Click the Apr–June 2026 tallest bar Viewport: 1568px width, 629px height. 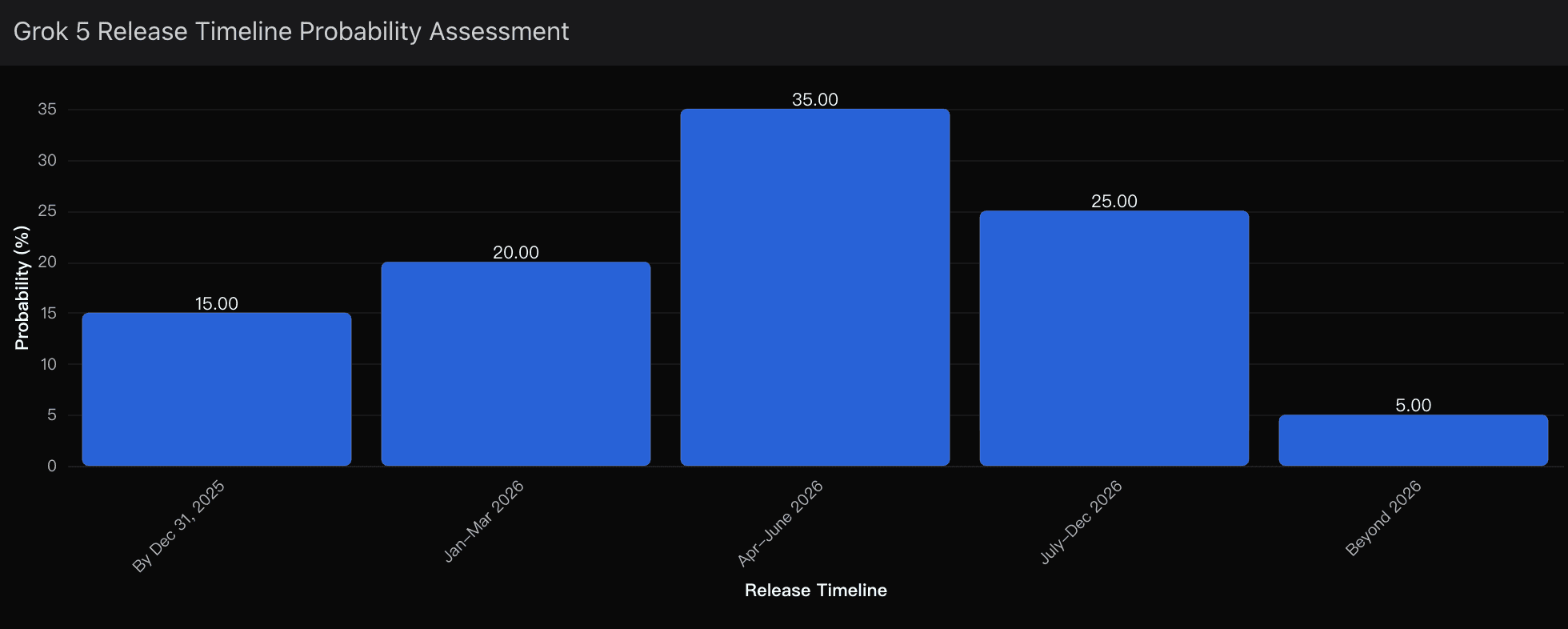point(815,287)
